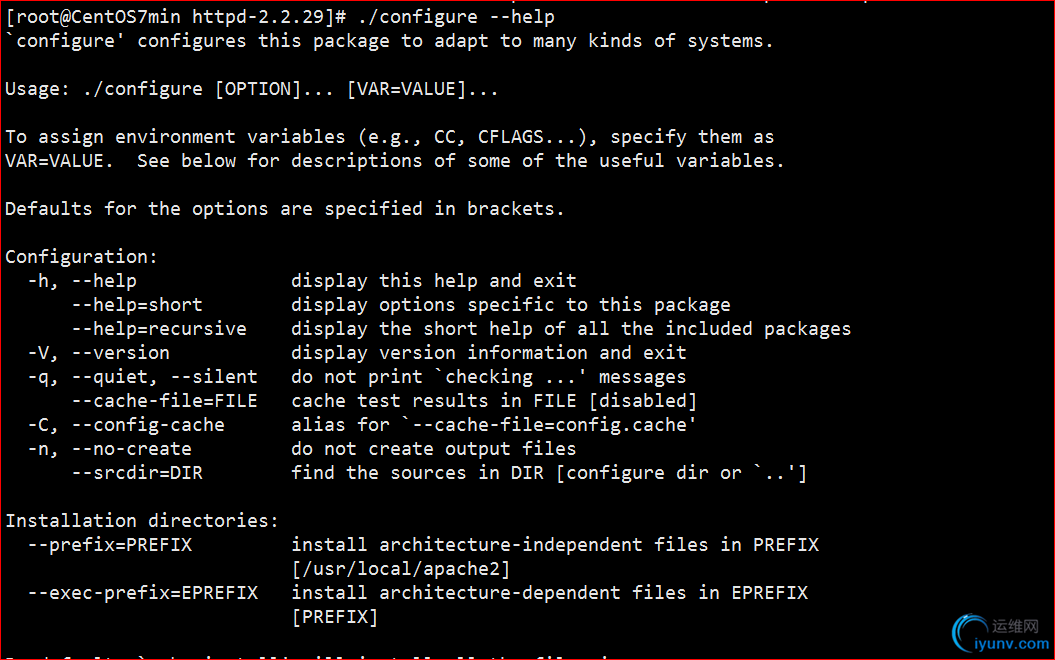Click the [/usr/local/apache2] default path
This screenshot has height=660, width=1055.
click(400, 569)
